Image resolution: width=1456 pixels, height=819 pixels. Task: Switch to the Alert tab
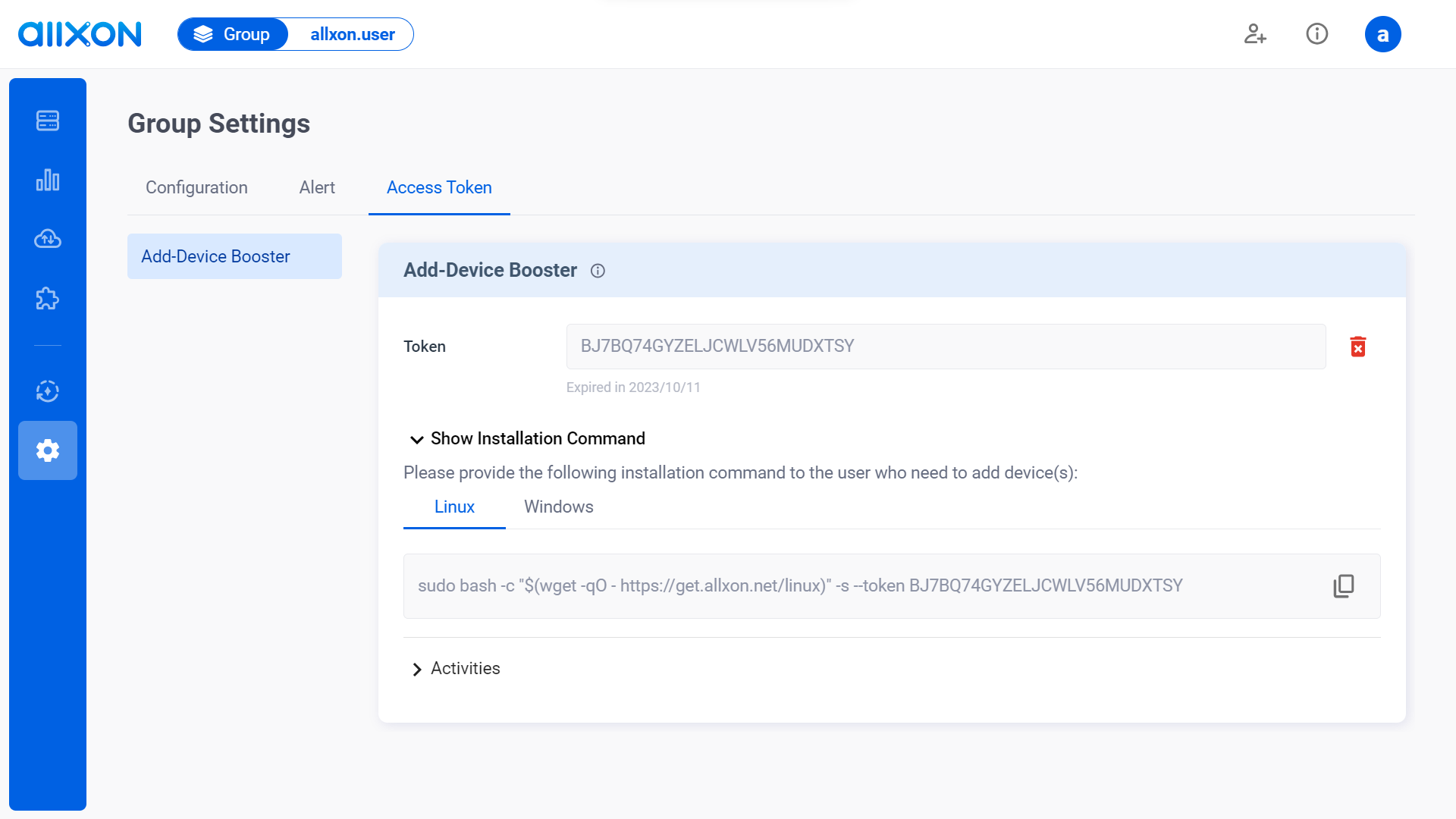click(317, 187)
